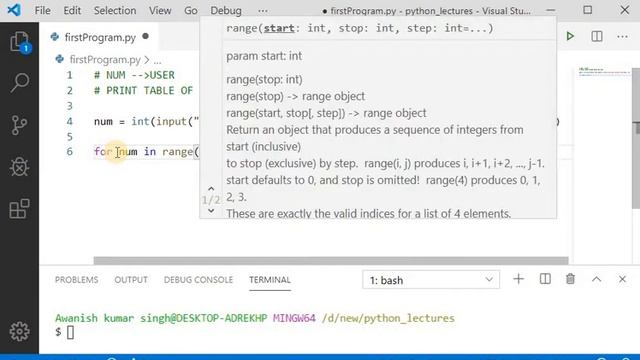640x360 pixels.
Task: Click the terminal prompt cursor
Action: tap(71, 333)
